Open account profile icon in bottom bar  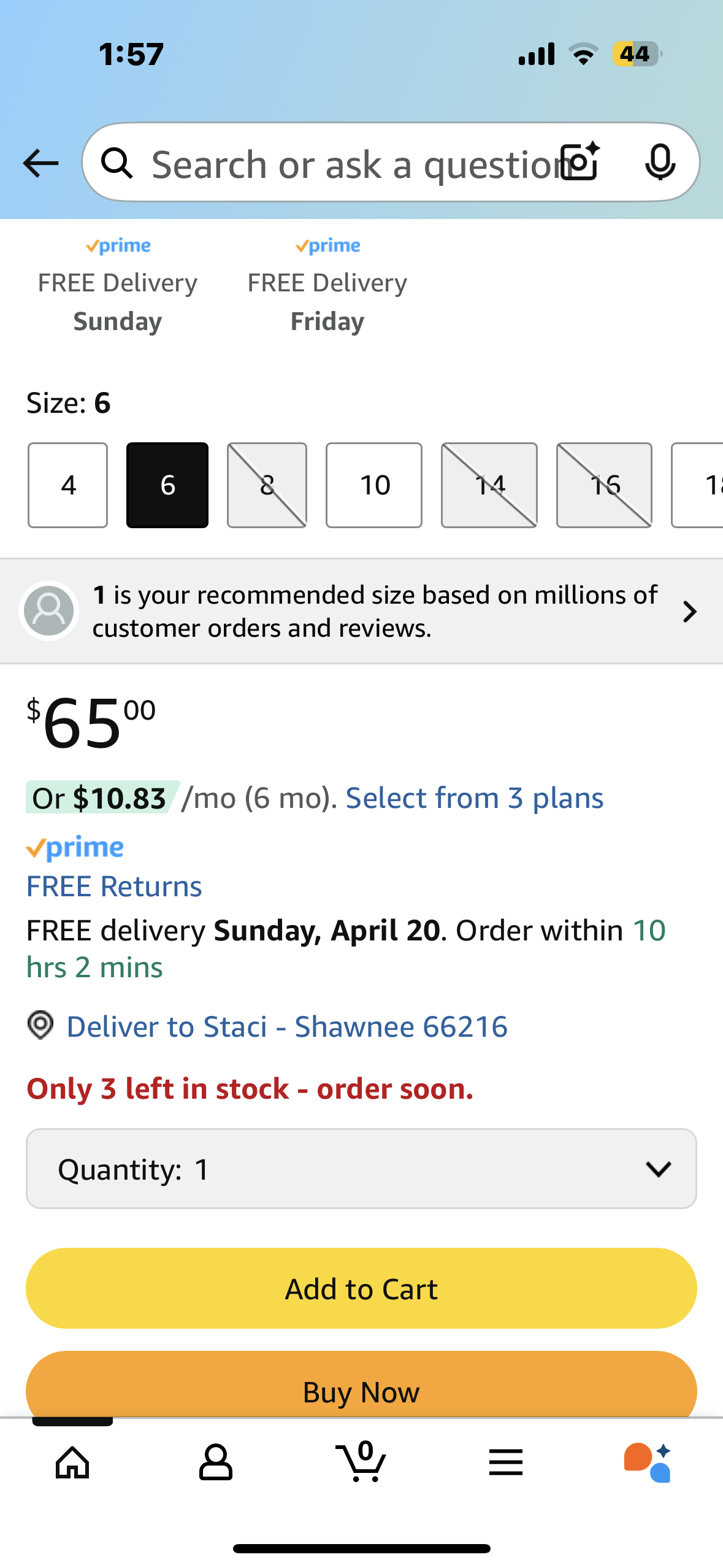(216, 1462)
